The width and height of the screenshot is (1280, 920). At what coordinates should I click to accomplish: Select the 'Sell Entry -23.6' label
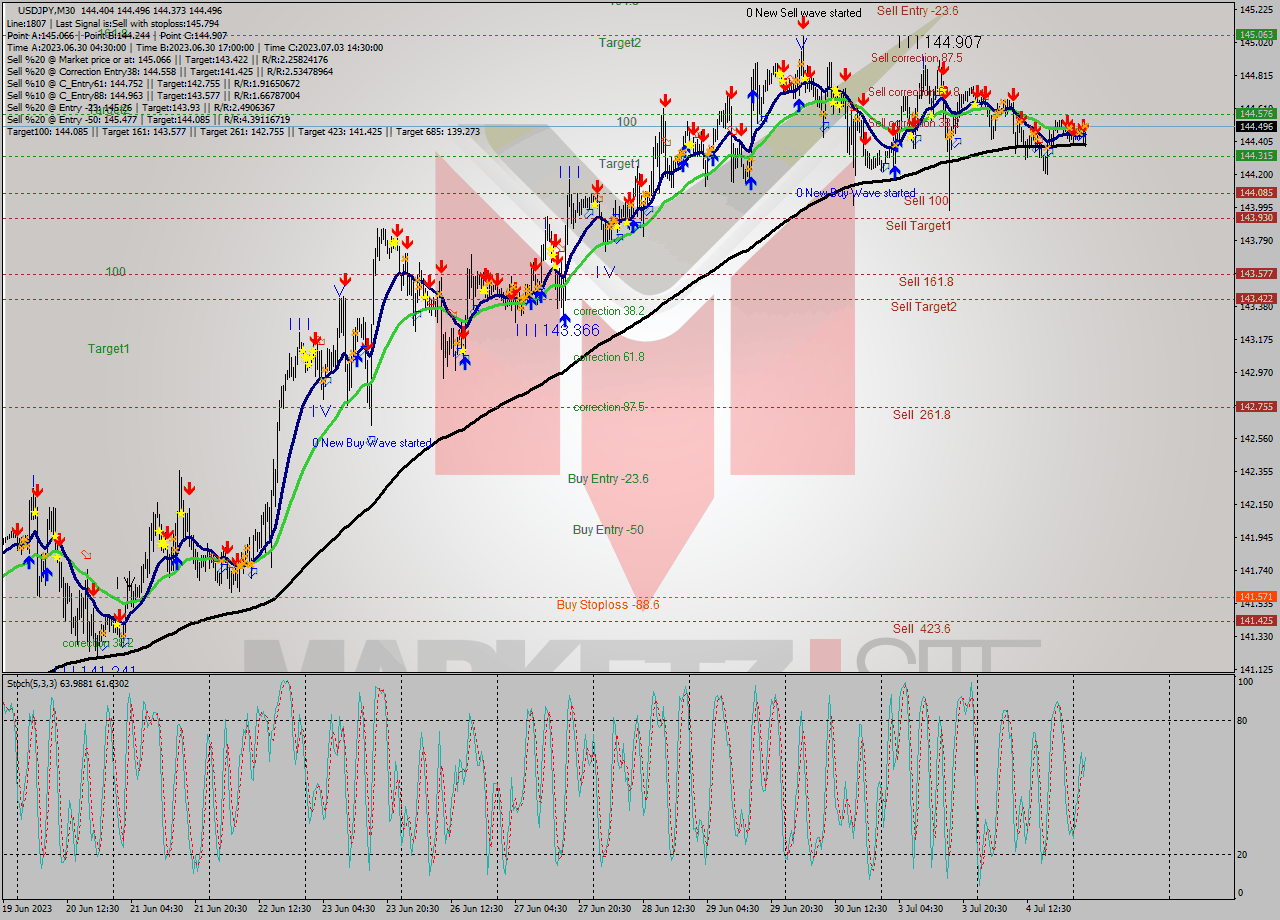point(917,11)
